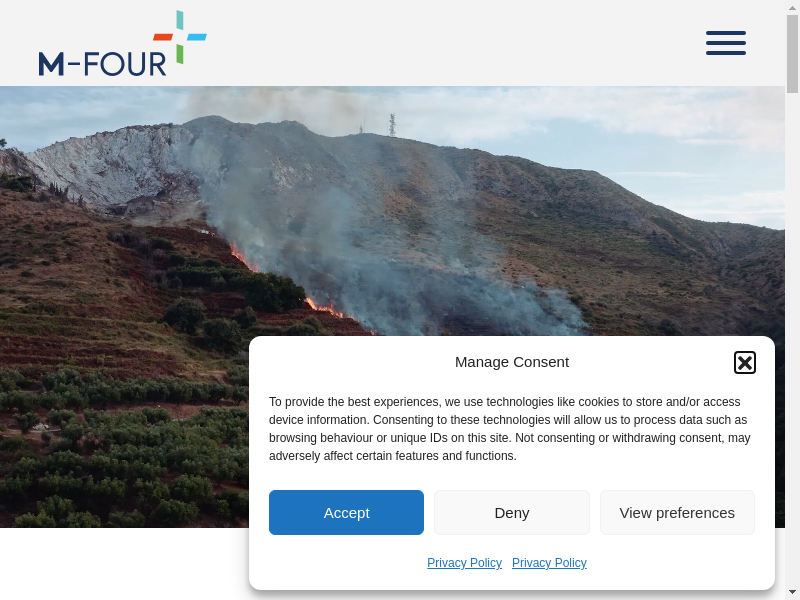Close the Manage Consent dialog
Image resolution: width=800 pixels, height=600 pixels.
(744, 363)
